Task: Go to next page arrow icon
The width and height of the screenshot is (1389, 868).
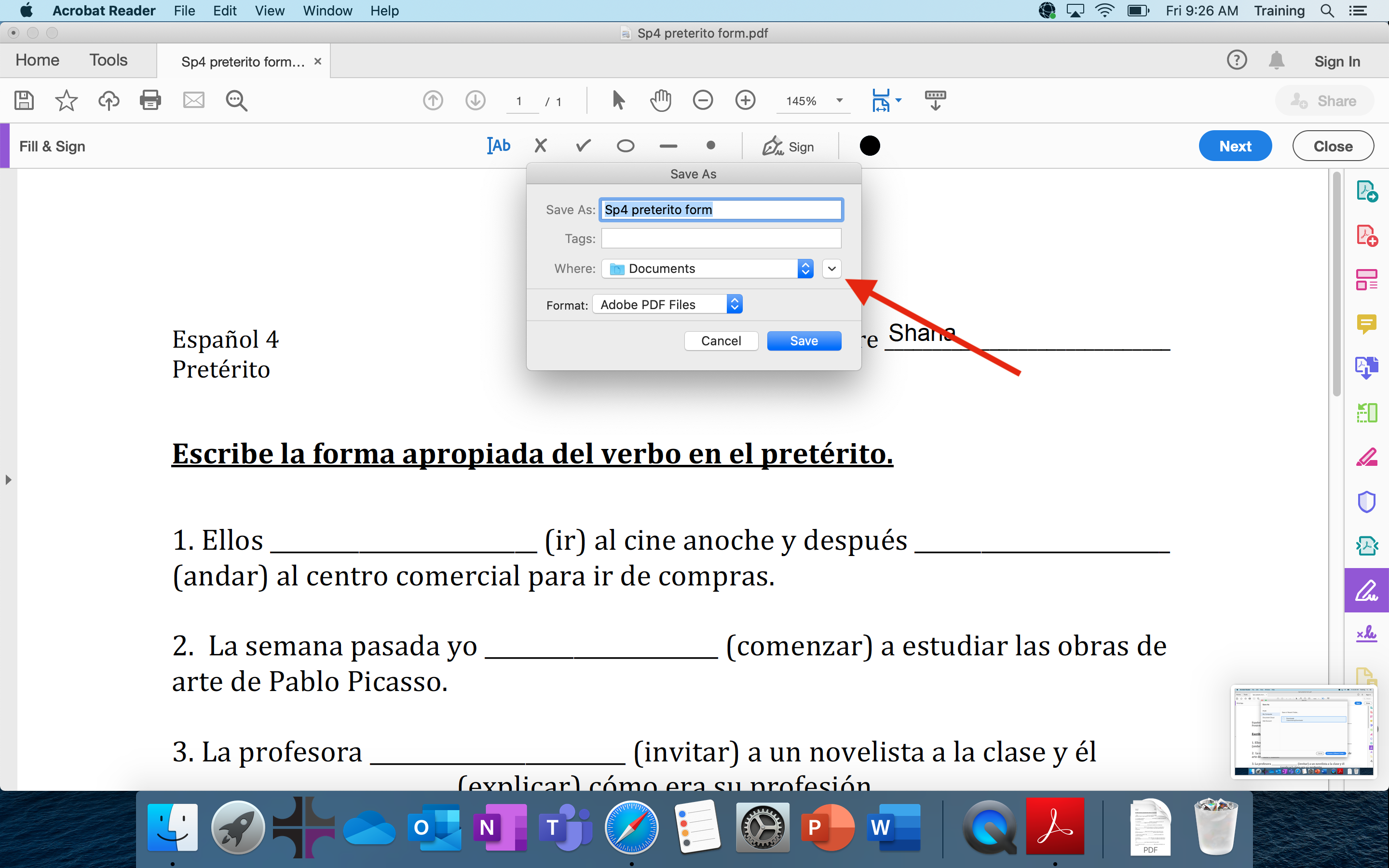Action: (x=475, y=100)
